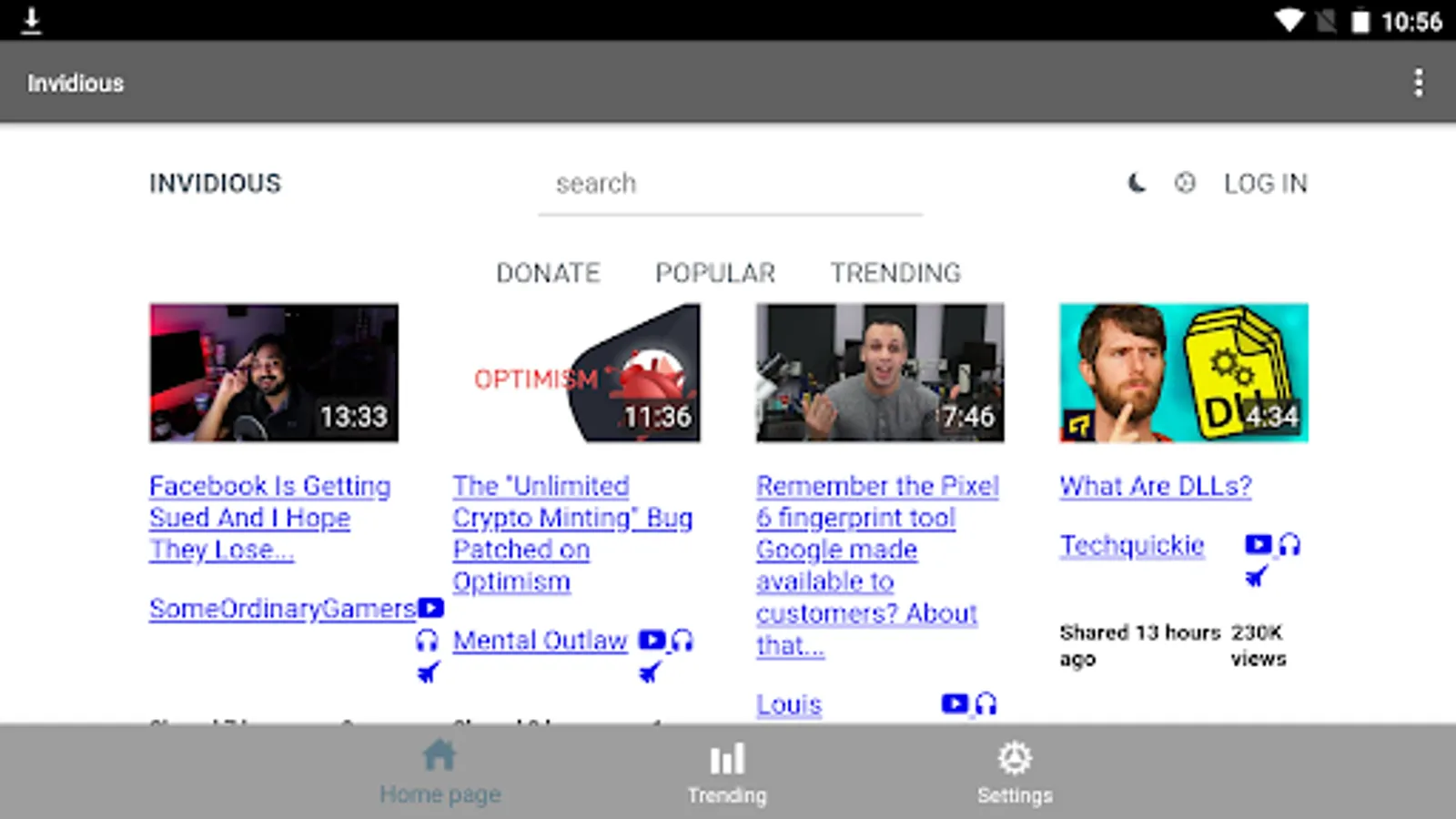
Task: Click YouTube icon next to Louis
Action: (x=955, y=703)
